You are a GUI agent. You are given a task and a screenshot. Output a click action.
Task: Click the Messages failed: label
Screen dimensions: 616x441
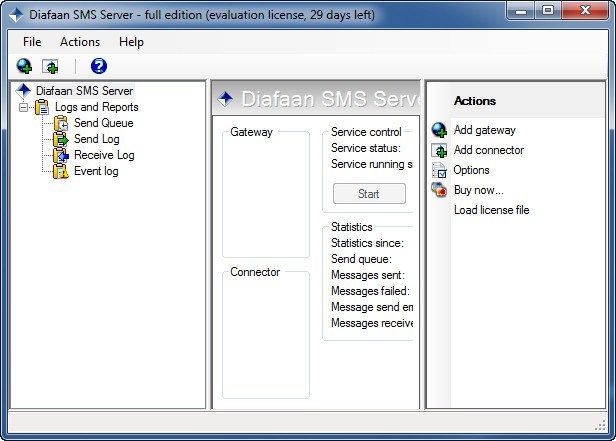pos(370,291)
